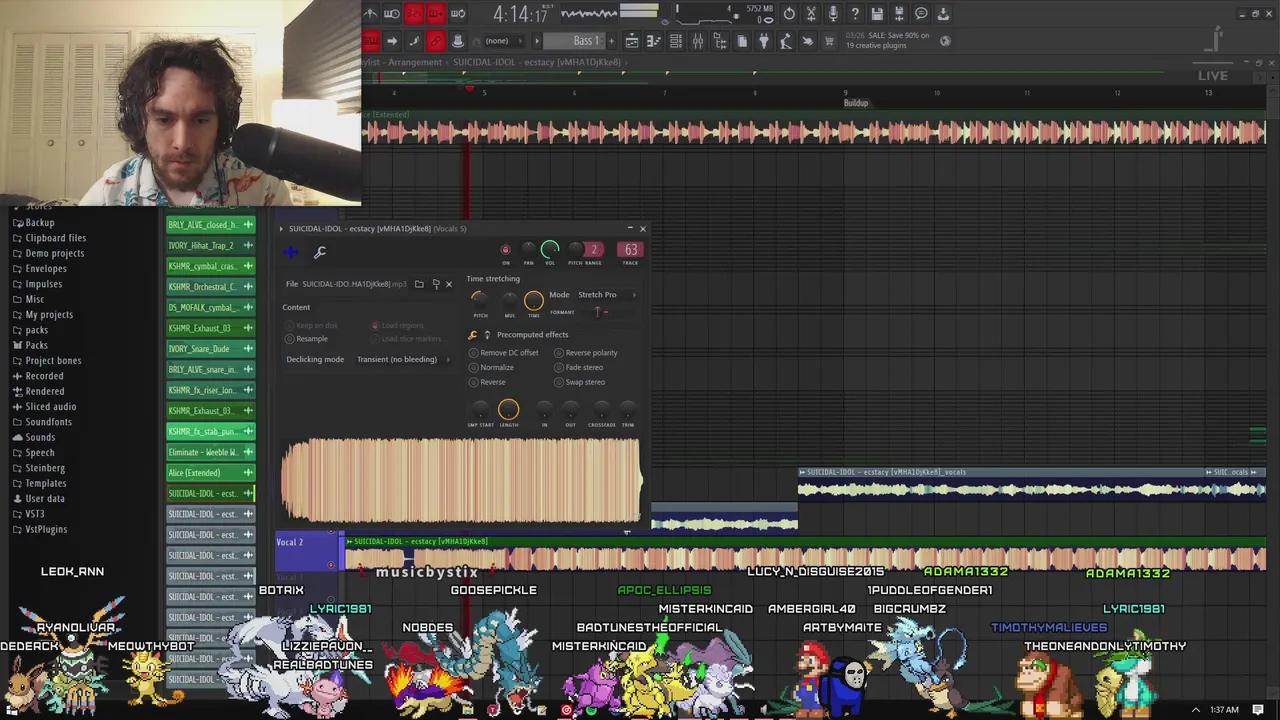Open the channel rack view

676,41
